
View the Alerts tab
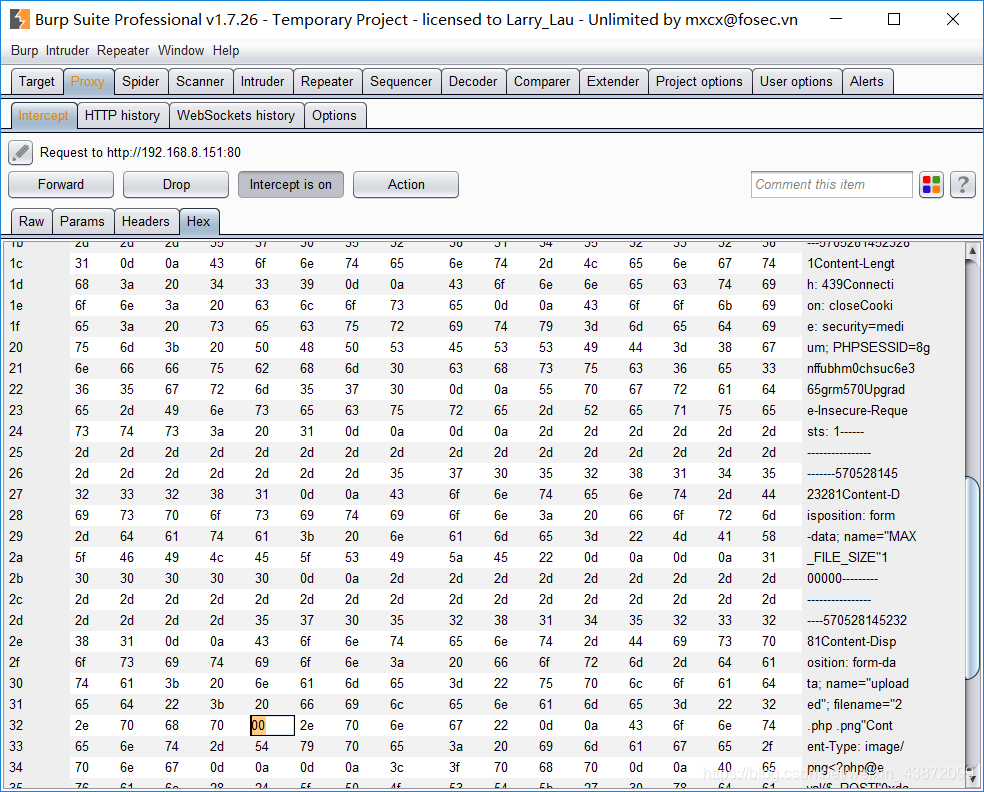pos(867,82)
